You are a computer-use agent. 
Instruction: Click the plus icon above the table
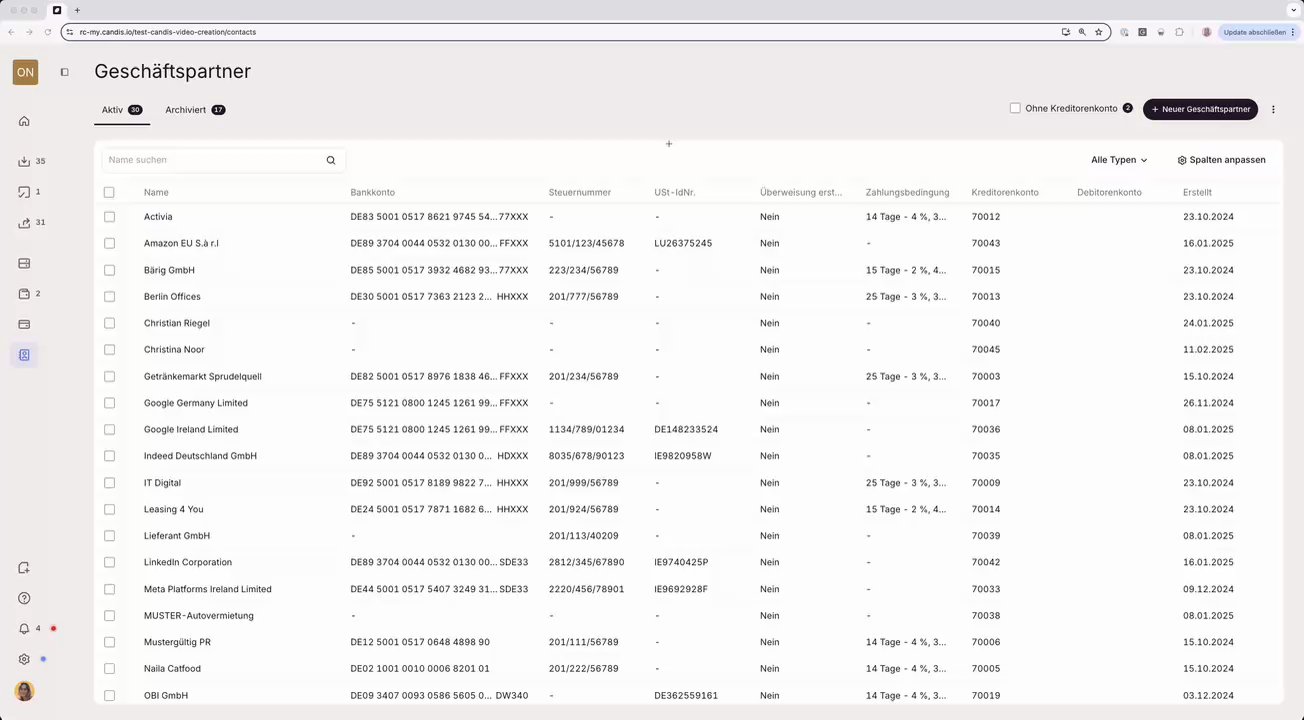(669, 144)
